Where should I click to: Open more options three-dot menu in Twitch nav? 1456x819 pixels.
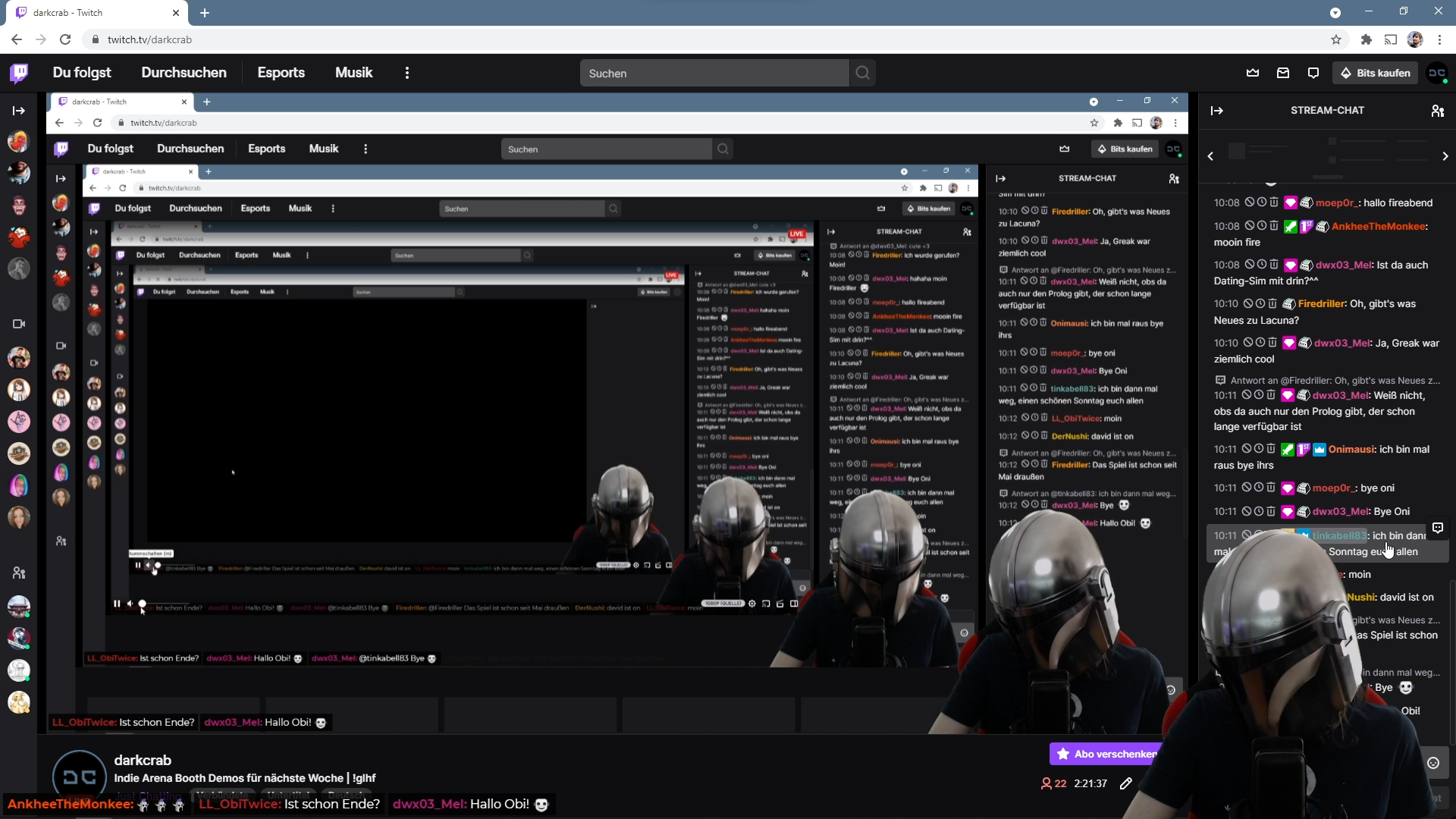pyautogui.click(x=407, y=73)
